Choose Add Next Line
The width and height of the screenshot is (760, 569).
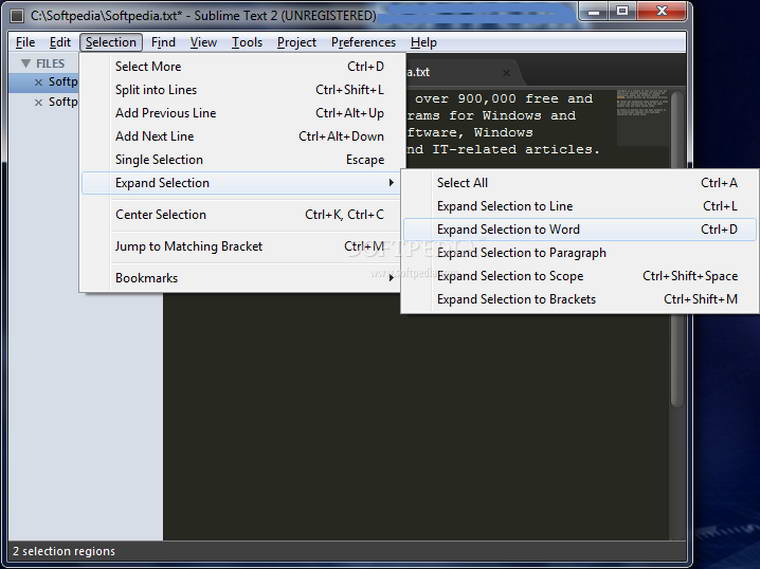[242, 136]
